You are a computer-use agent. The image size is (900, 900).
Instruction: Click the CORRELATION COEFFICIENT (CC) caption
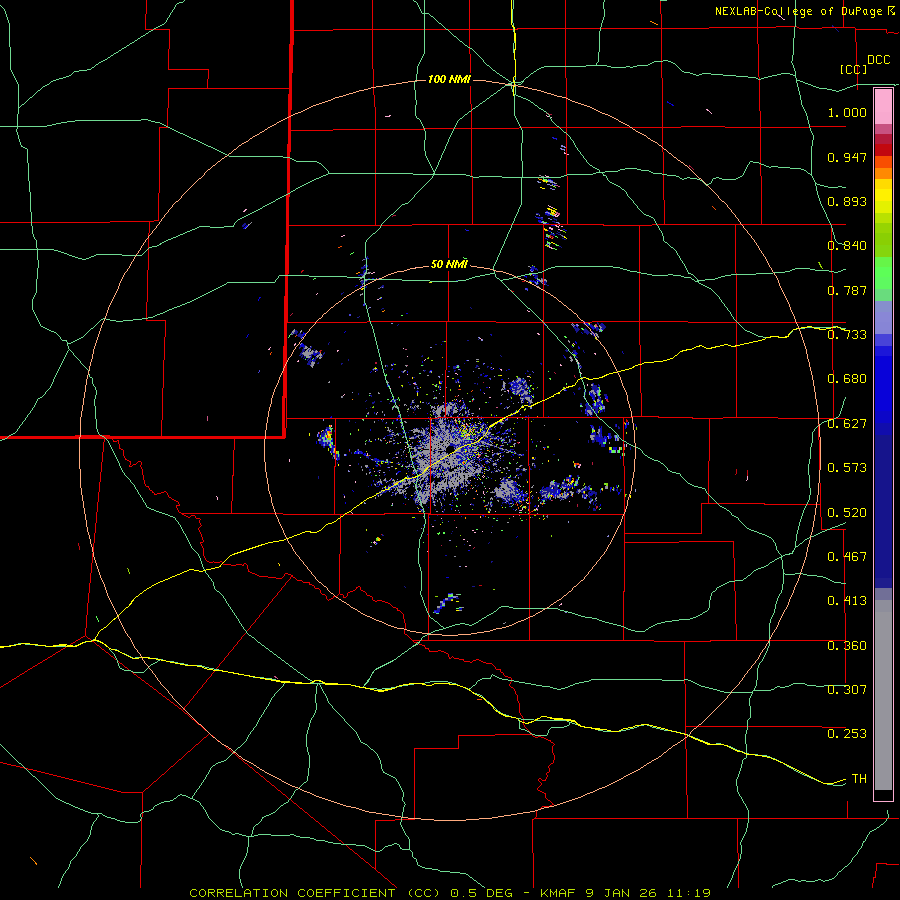(315, 893)
